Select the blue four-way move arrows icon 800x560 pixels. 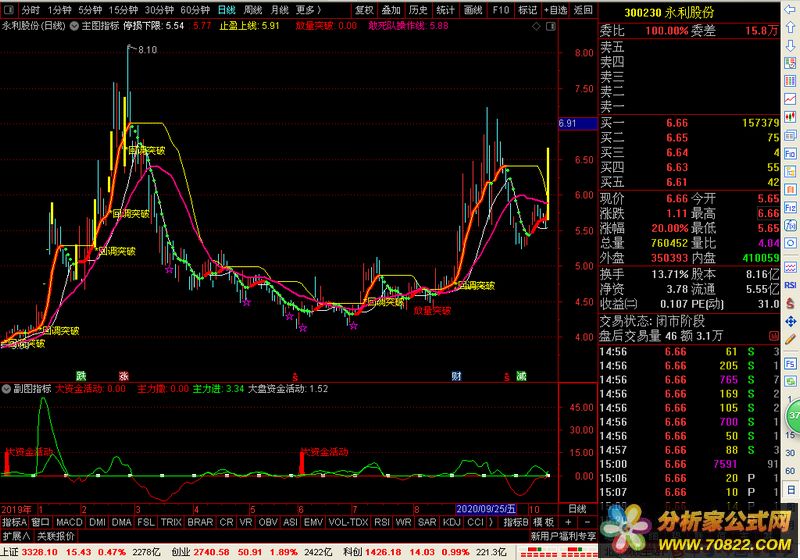(x=790, y=321)
